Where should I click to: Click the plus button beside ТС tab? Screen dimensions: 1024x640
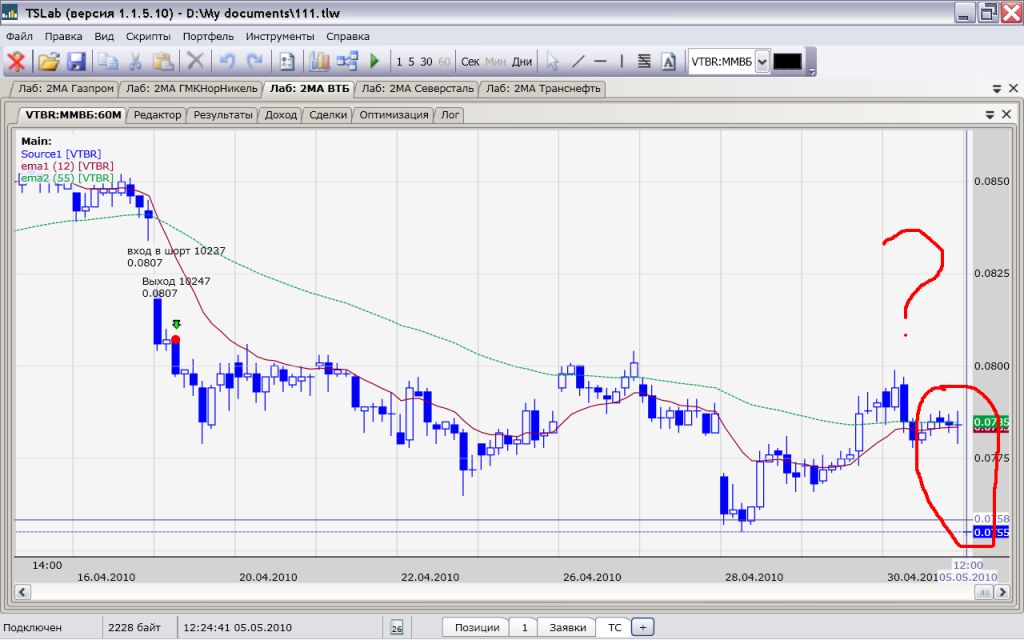point(643,627)
